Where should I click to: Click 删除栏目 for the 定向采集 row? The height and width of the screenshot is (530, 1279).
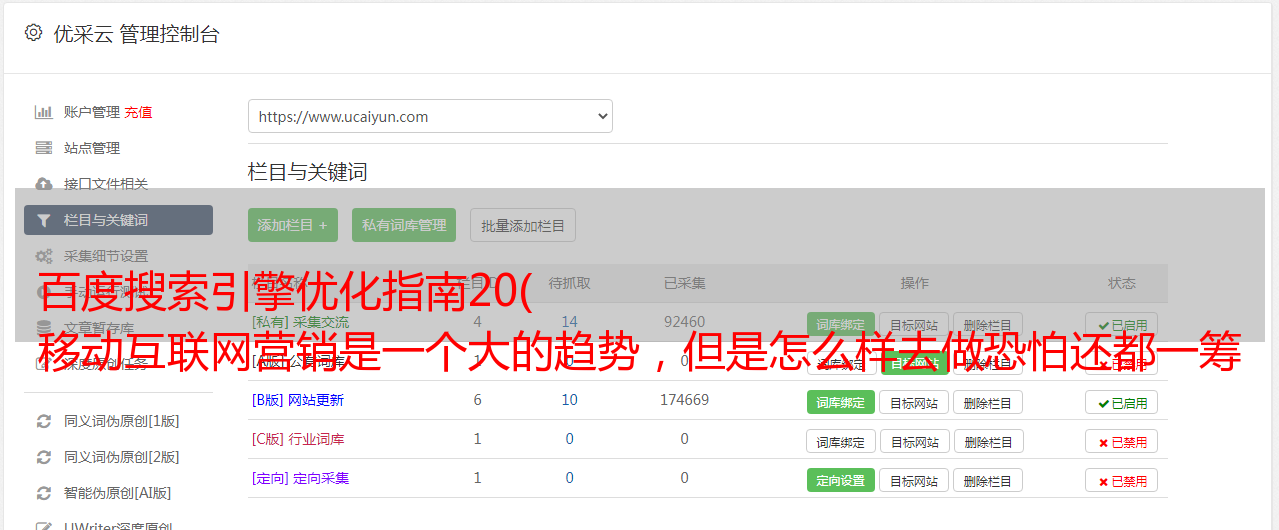(988, 480)
